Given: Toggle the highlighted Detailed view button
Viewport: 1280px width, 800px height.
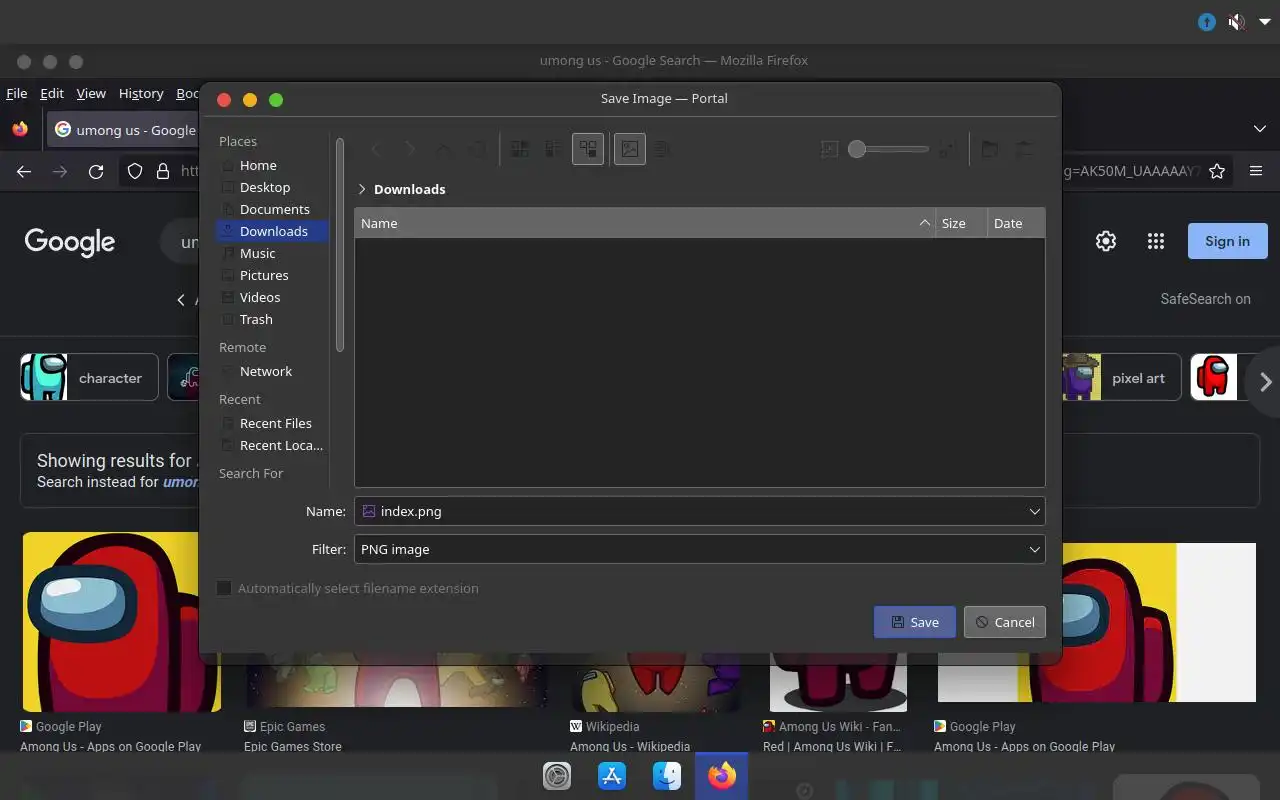Looking at the screenshot, I should tap(588, 149).
